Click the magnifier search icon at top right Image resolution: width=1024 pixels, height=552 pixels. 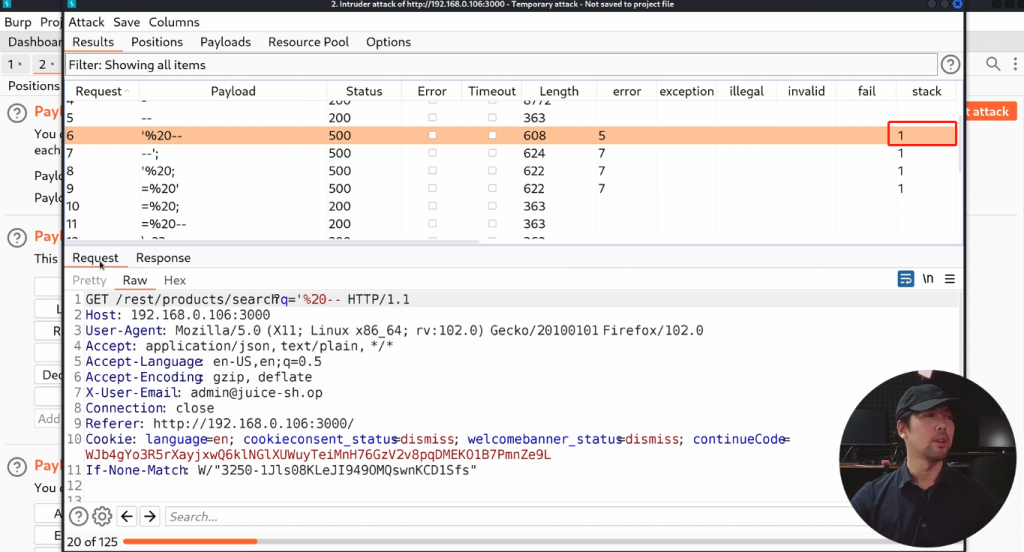point(993,64)
